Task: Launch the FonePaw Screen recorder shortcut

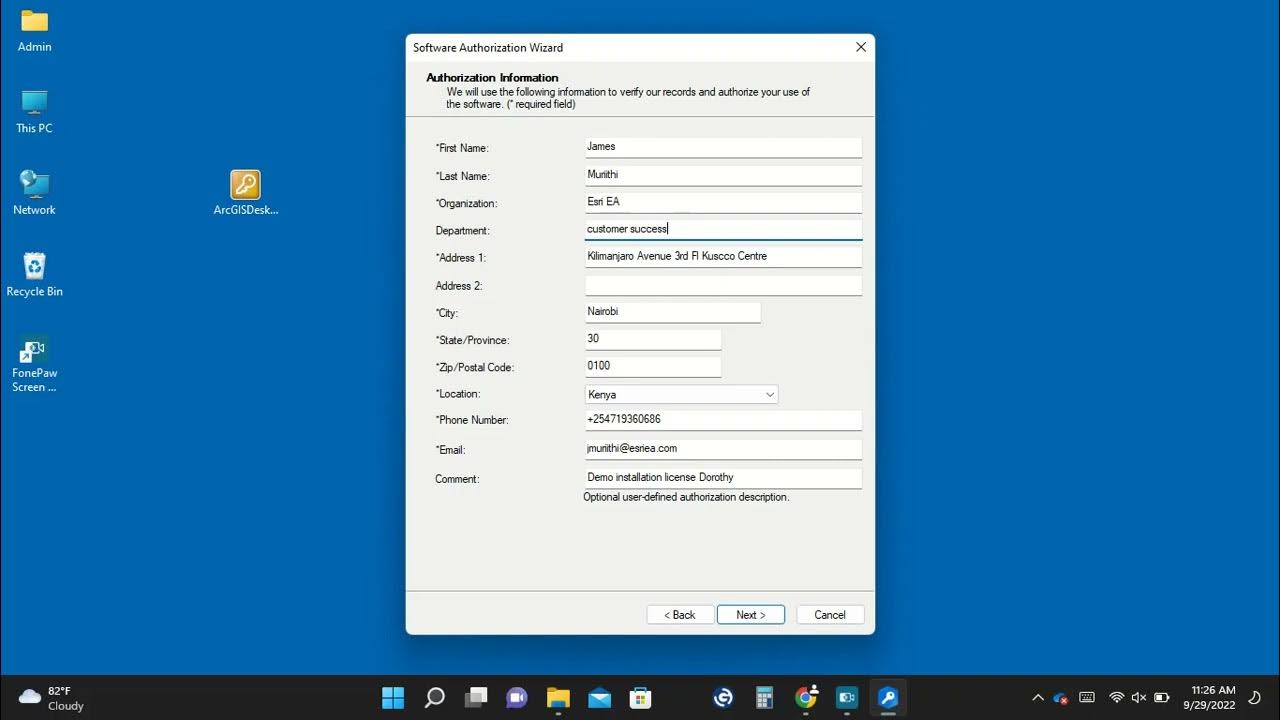Action: [35, 364]
